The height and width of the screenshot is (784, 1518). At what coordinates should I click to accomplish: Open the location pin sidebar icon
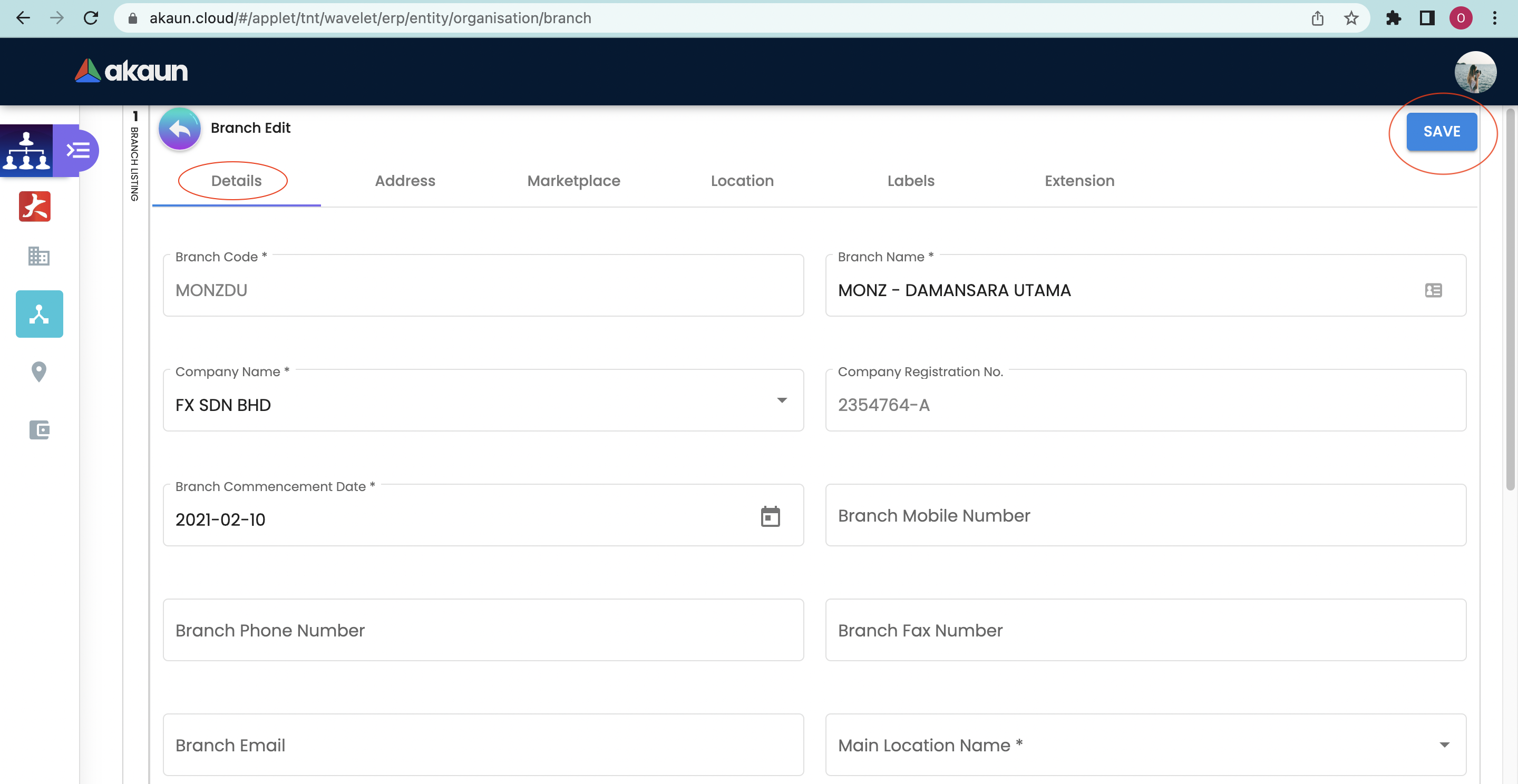click(x=39, y=371)
